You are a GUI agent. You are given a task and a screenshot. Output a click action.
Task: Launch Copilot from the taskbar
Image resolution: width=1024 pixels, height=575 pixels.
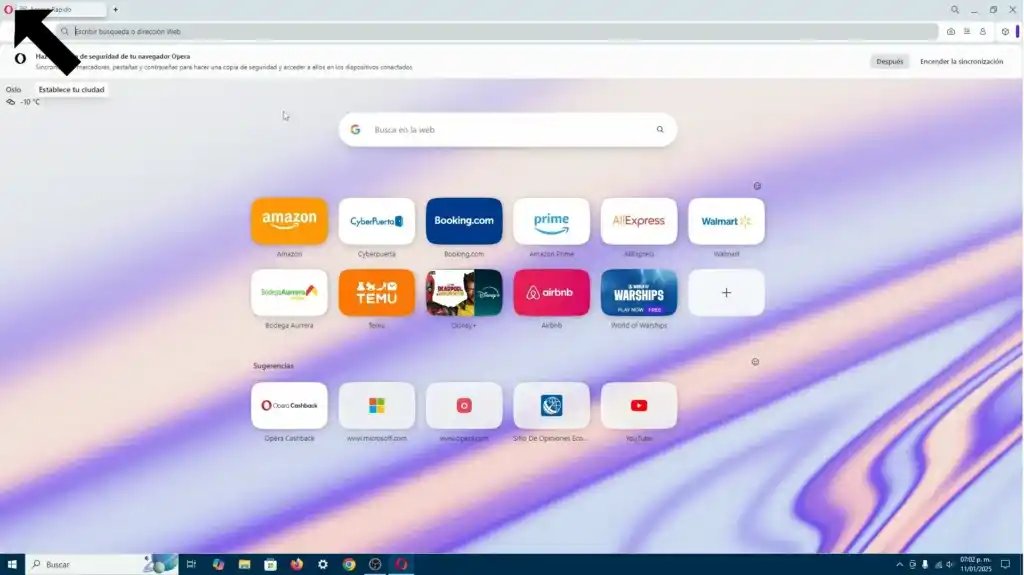pos(218,565)
